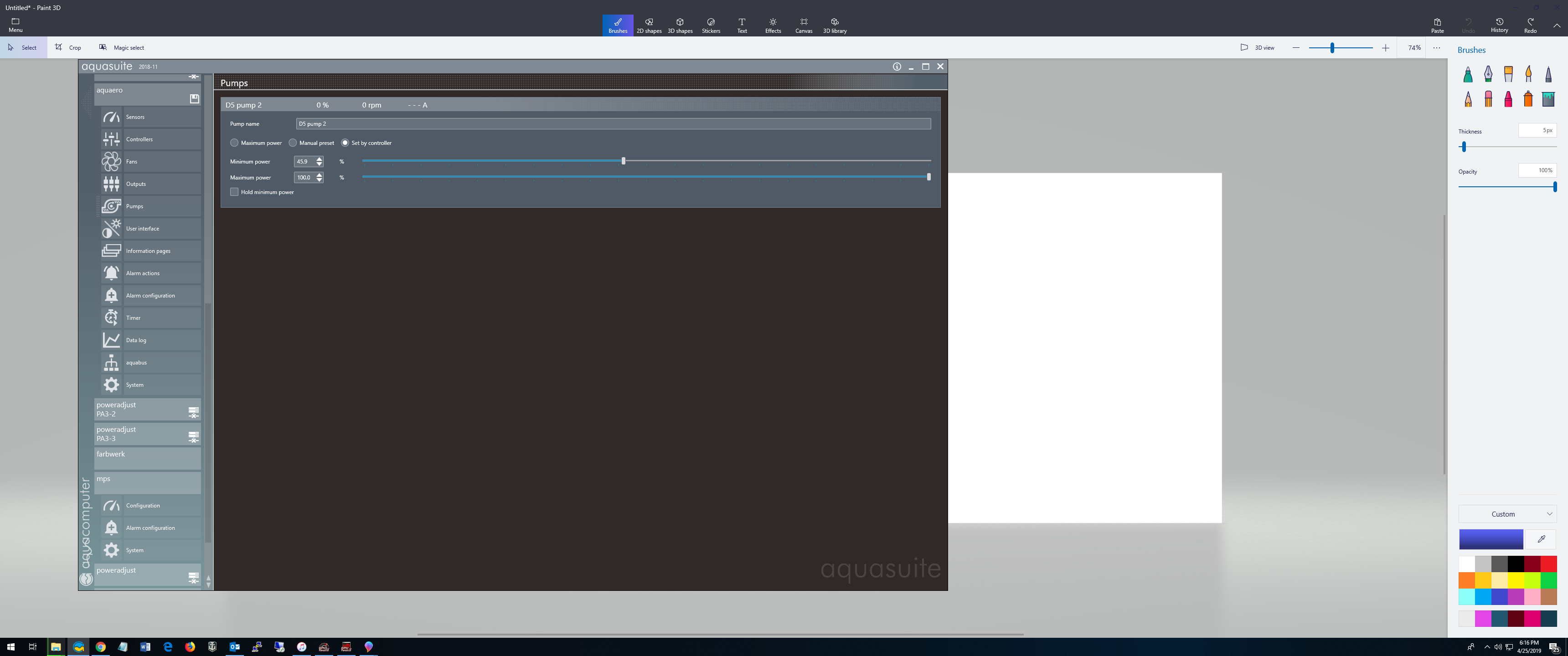Image resolution: width=1568 pixels, height=656 pixels.
Task: Click the Paste button
Action: point(1437,26)
